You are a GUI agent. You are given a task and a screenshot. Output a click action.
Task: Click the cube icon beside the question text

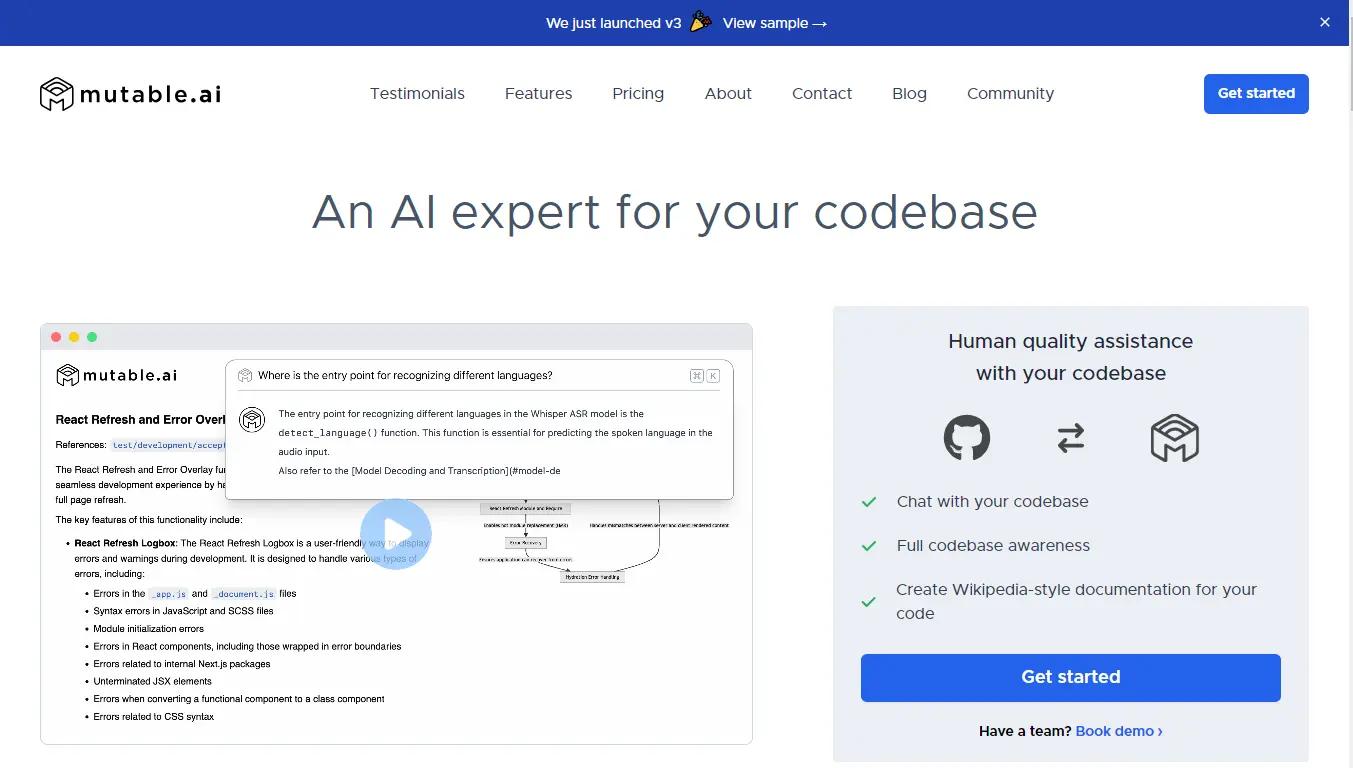pyautogui.click(x=245, y=376)
